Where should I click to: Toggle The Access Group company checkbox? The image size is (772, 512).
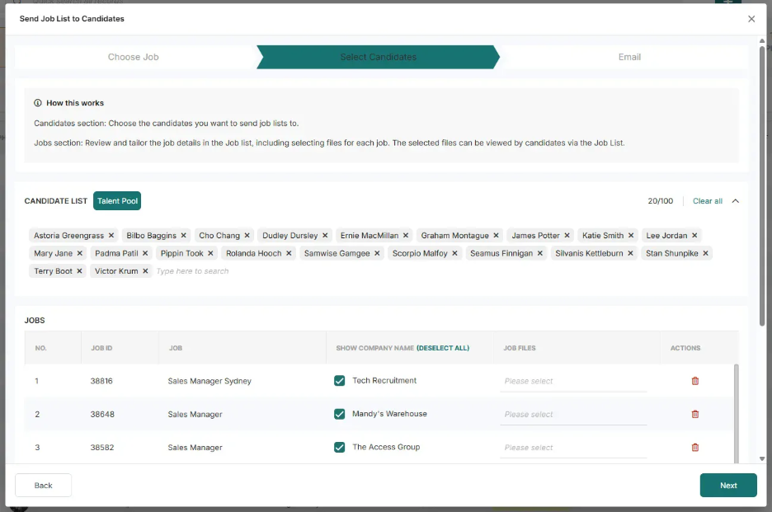(x=340, y=448)
